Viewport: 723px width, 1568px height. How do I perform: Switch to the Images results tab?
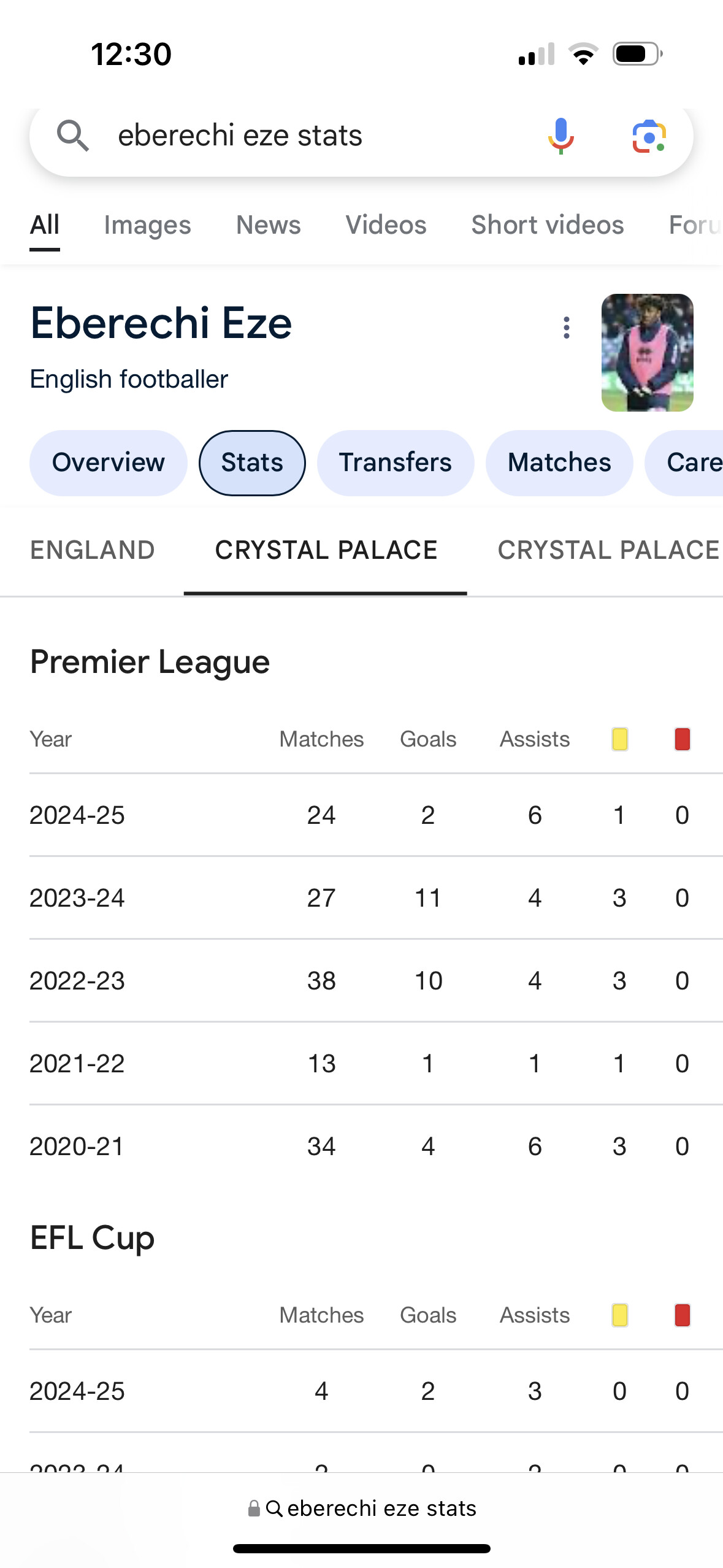pos(147,225)
